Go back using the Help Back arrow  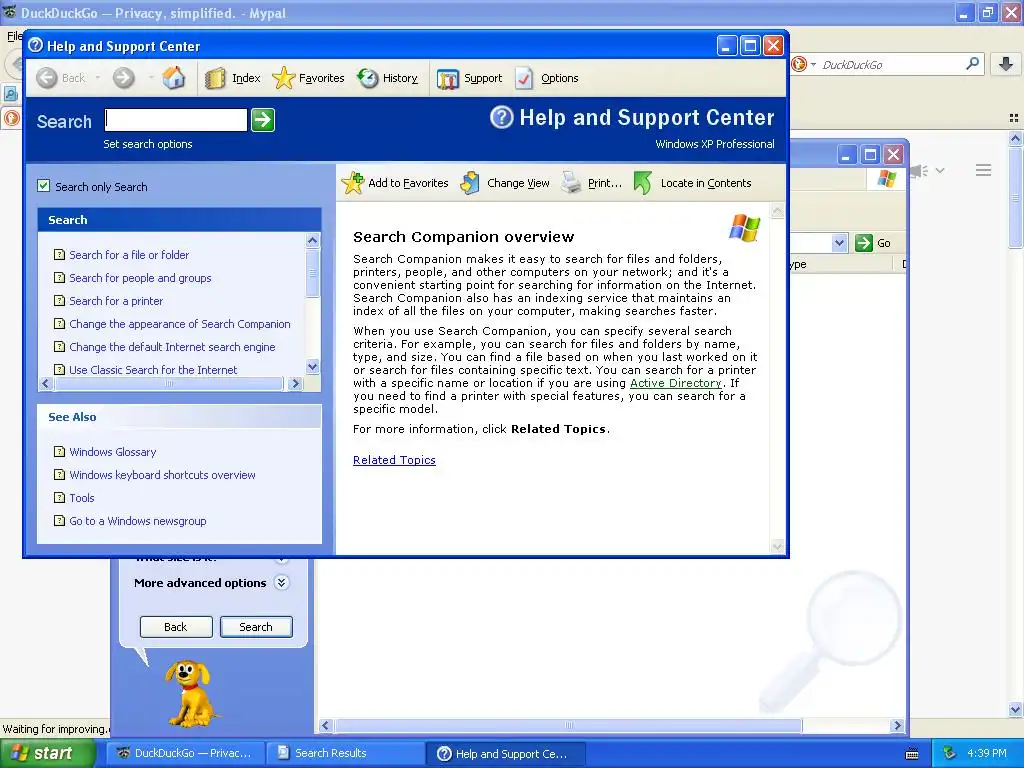[47, 78]
